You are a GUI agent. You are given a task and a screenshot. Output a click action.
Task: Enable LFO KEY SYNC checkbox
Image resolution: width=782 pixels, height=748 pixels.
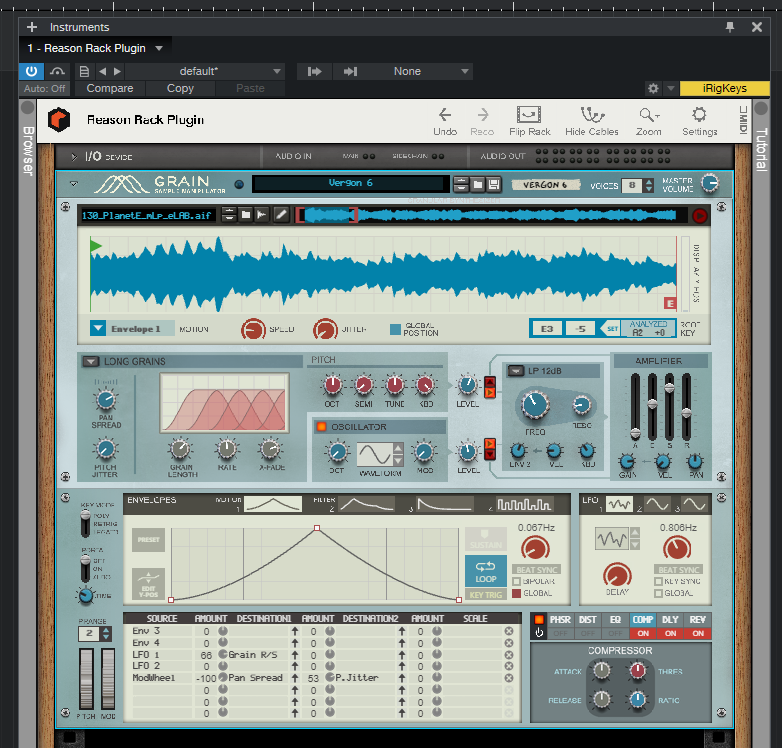click(x=658, y=581)
